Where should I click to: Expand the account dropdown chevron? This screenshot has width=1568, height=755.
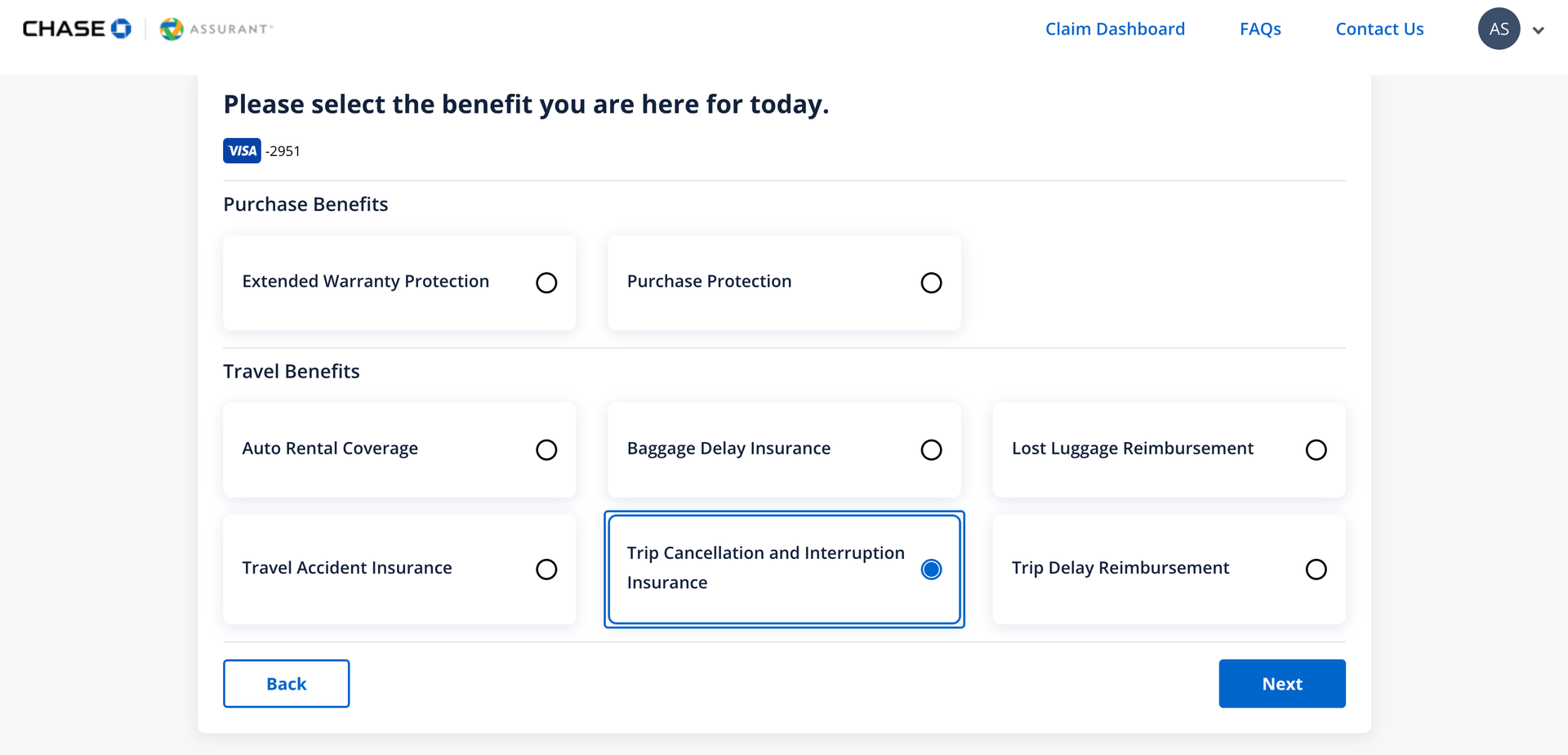(1539, 29)
